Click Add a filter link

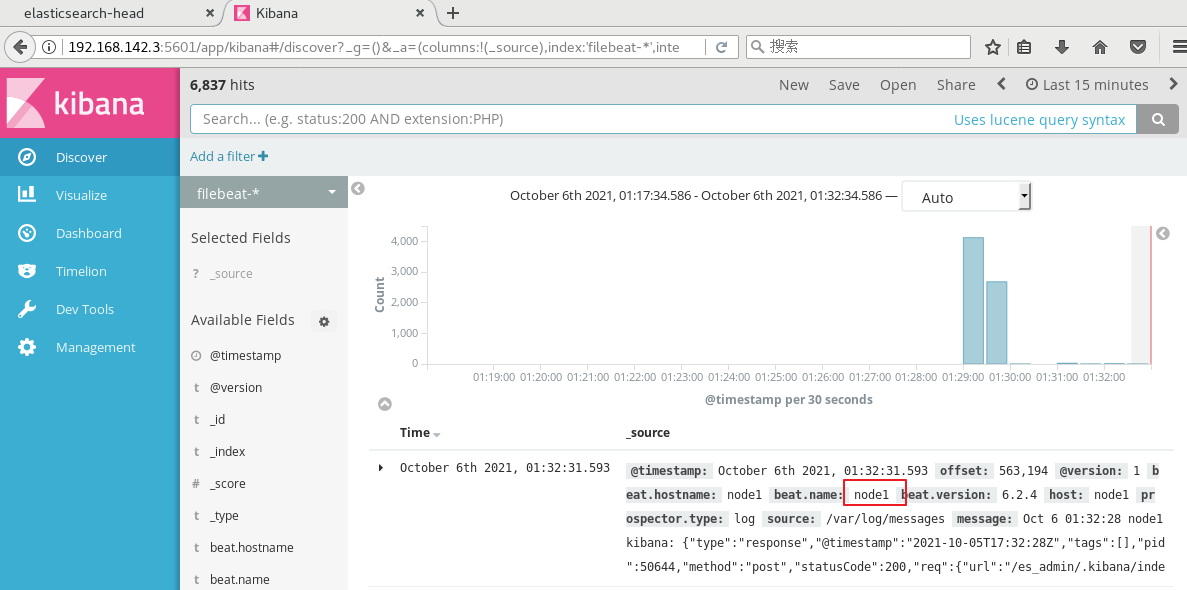pyautogui.click(x=229, y=156)
